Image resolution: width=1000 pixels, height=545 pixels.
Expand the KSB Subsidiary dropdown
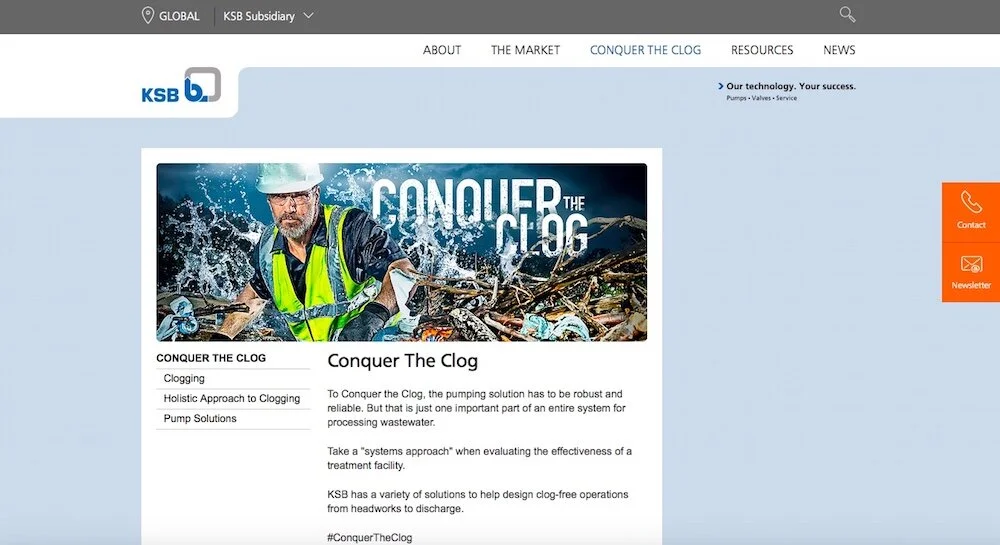pyautogui.click(x=268, y=16)
